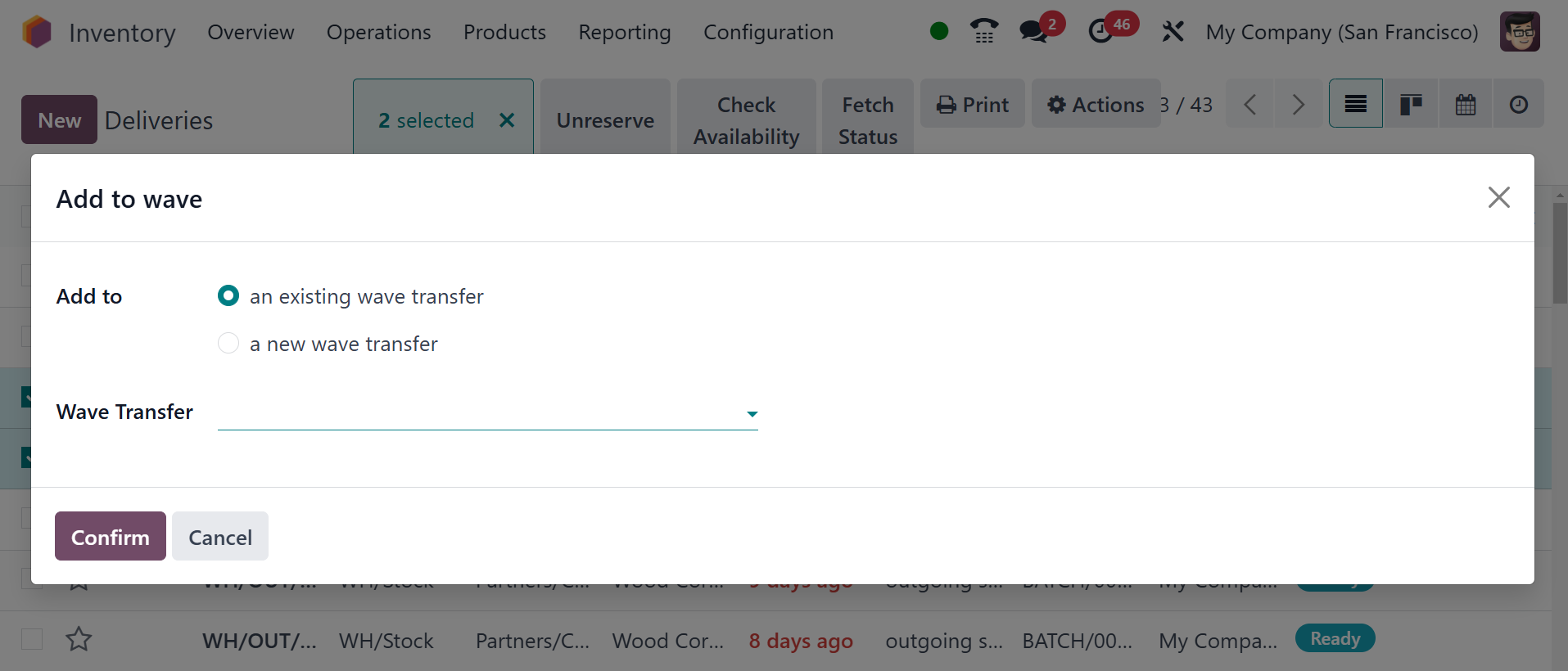Click the Odoo Inventory app logo

click(37, 32)
